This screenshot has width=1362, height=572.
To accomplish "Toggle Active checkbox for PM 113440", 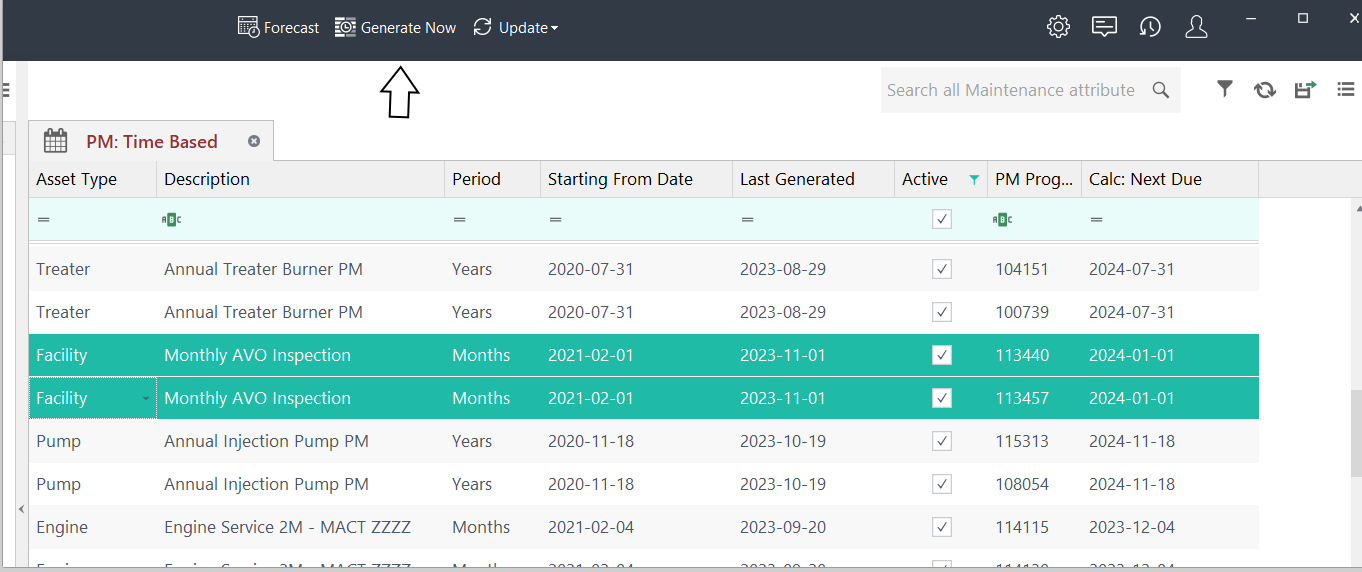I will [941, 355].
